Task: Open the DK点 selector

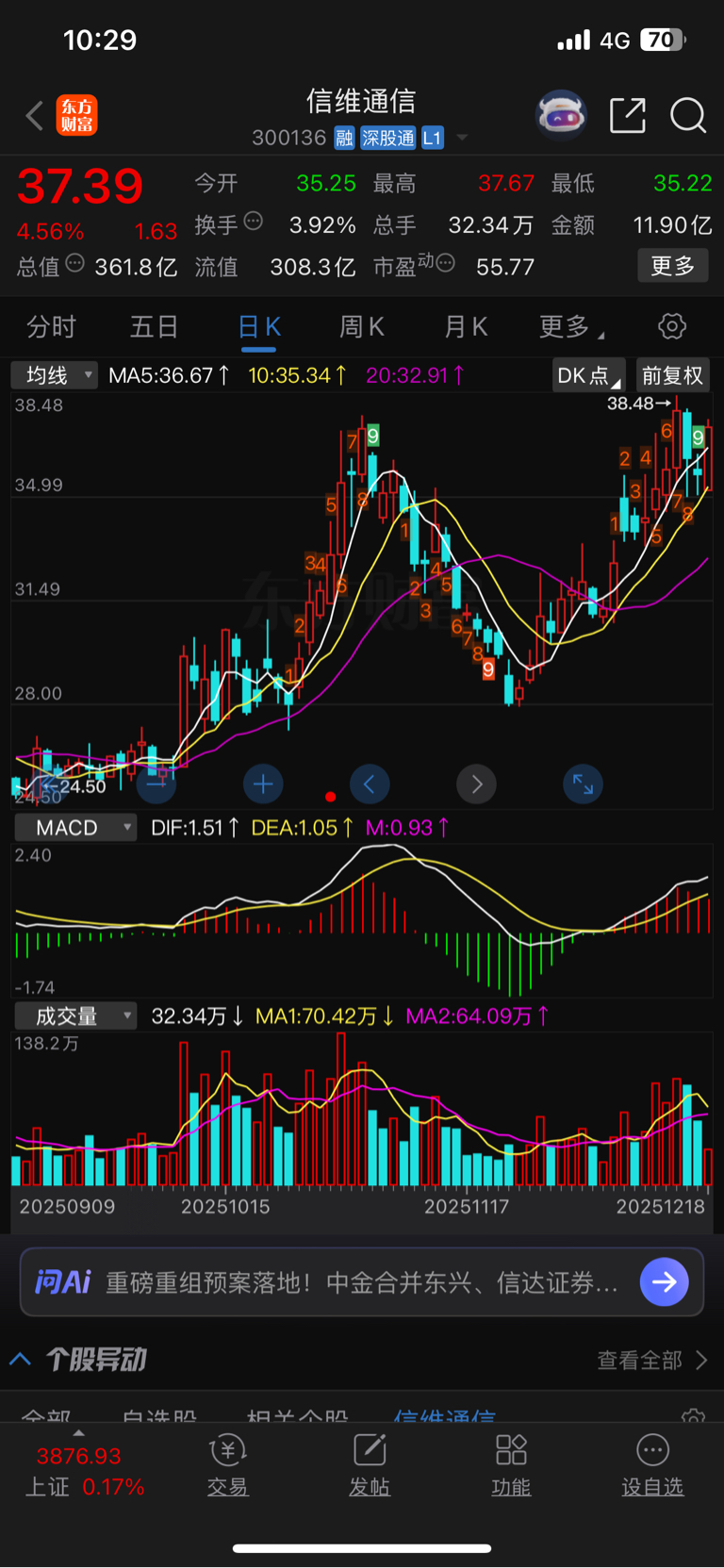Action: tap(589, 375)
